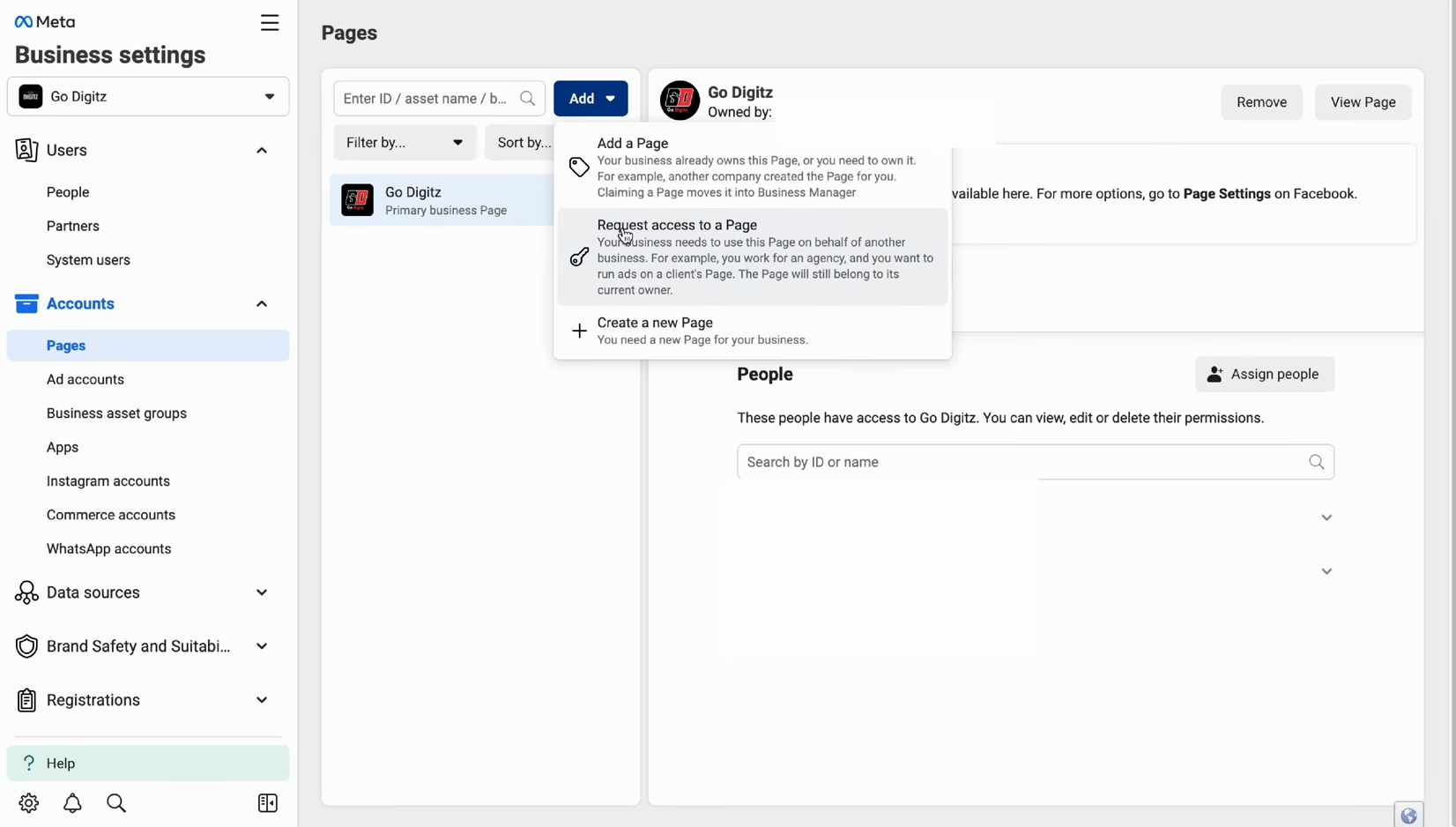1456x827 pixels.
Task: Open the hamburger menu icon
Action: coord(270,23)
